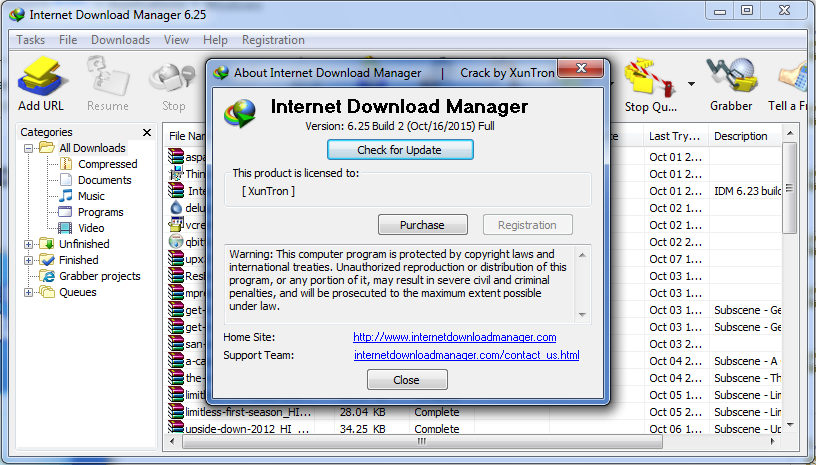The height and width of the screenshot is (465, 816).
Task: Open the internetdownloadmanager.com home site link
Action: 454,337
